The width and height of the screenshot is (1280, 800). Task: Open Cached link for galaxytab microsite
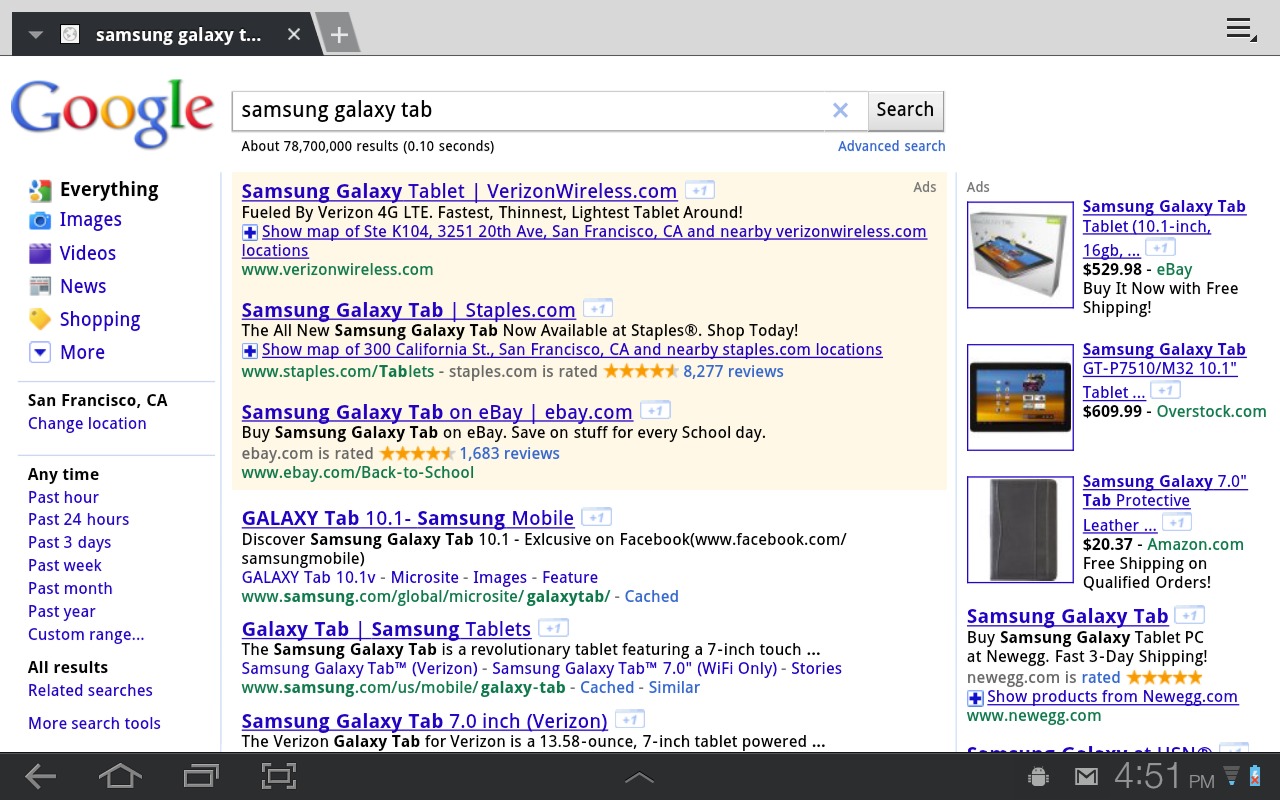tap(651, 596)
